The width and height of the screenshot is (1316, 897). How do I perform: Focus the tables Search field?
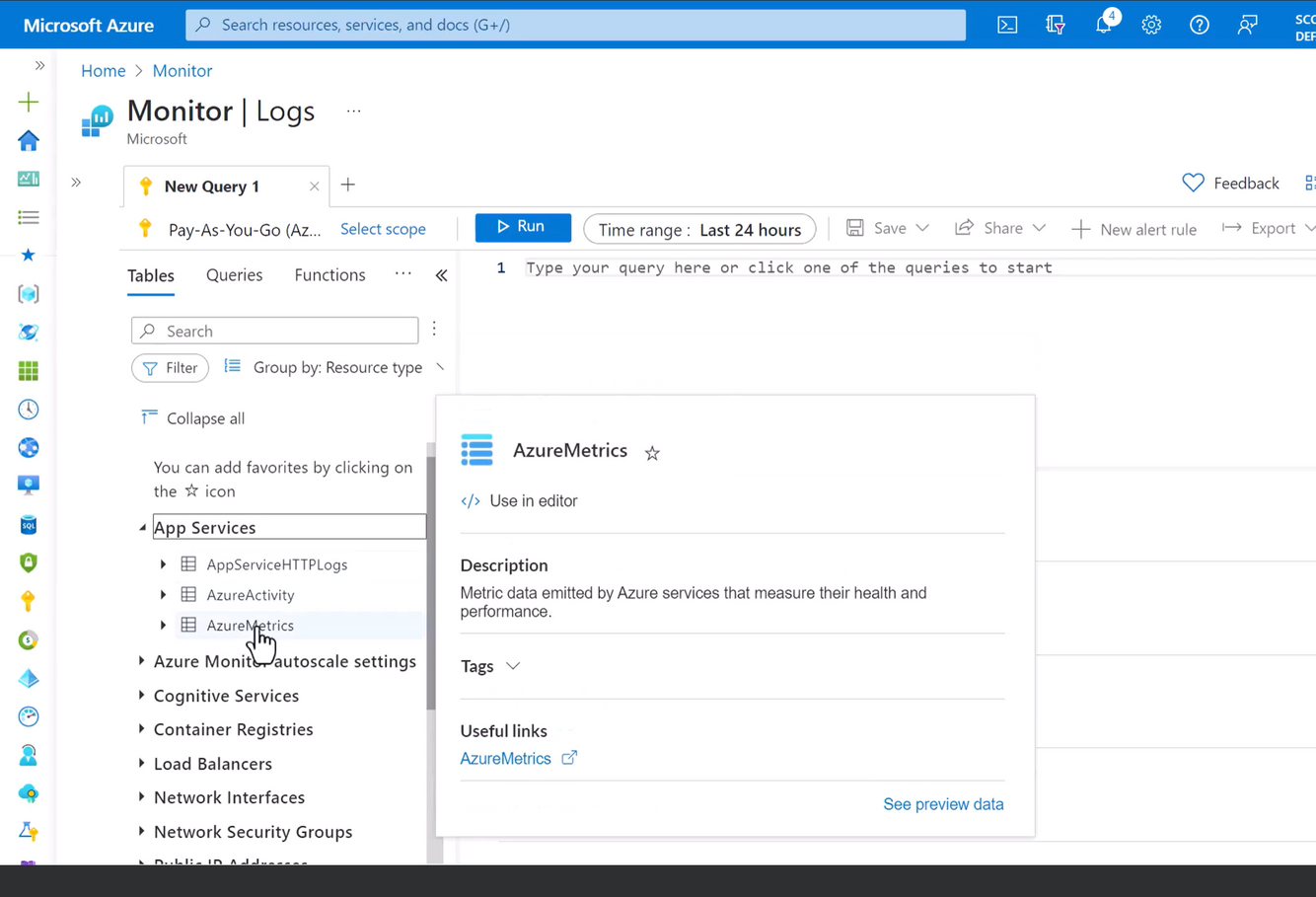[275, 331]
